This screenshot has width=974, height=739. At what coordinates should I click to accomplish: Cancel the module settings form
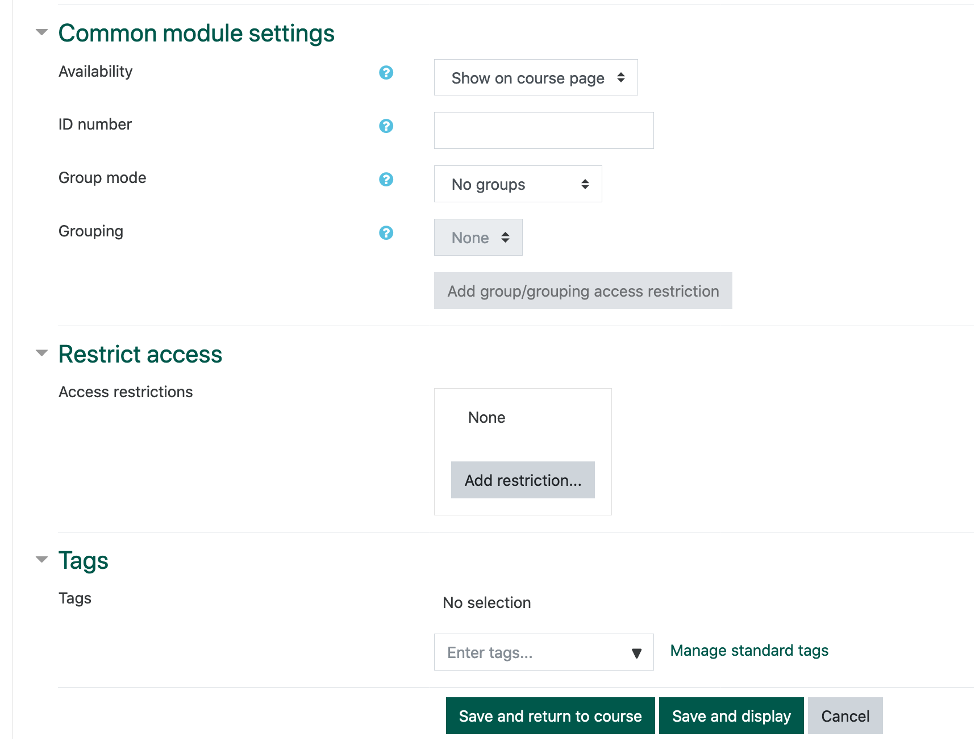(x=845, y=716)
